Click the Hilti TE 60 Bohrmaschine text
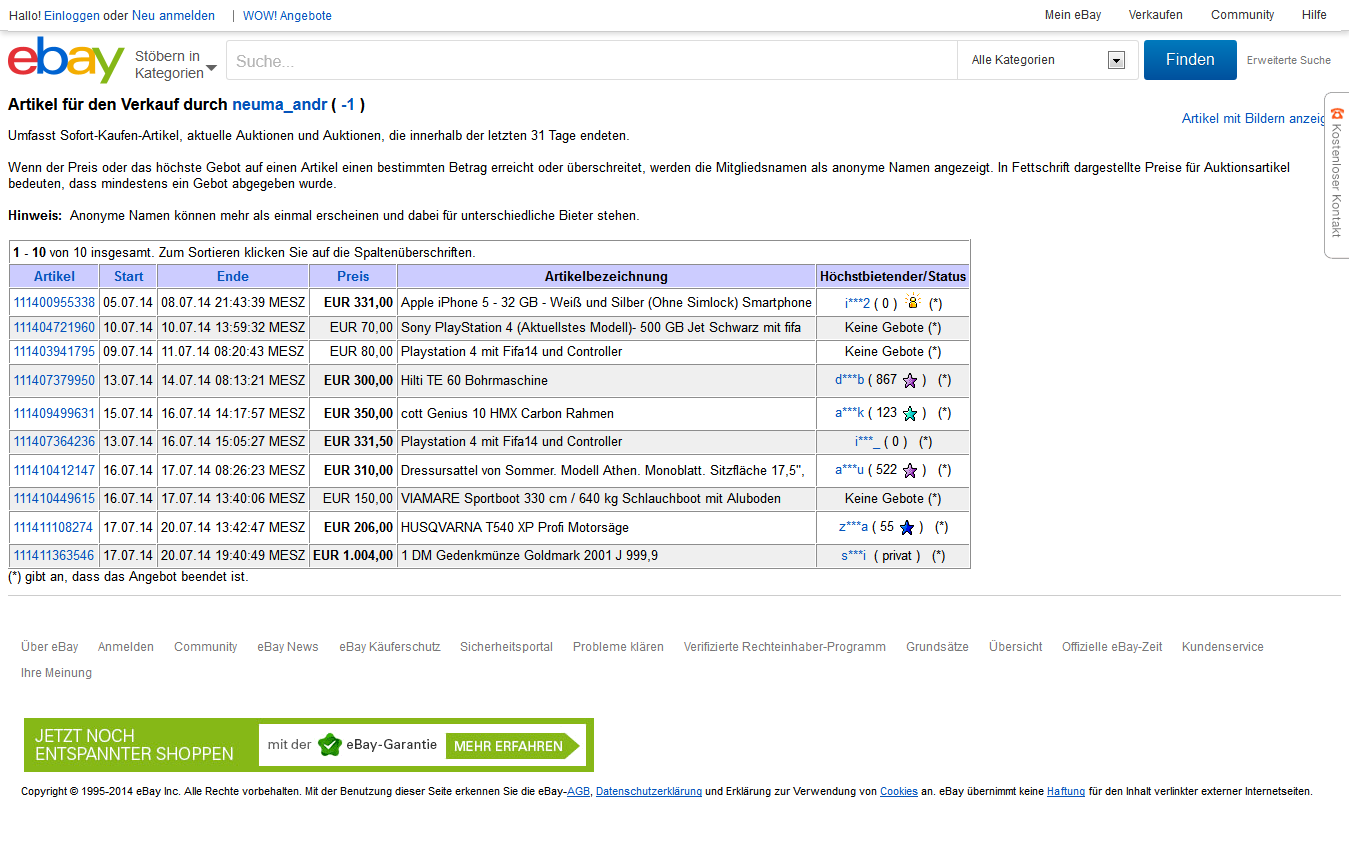1349x850 pixels. pos(474,381)
